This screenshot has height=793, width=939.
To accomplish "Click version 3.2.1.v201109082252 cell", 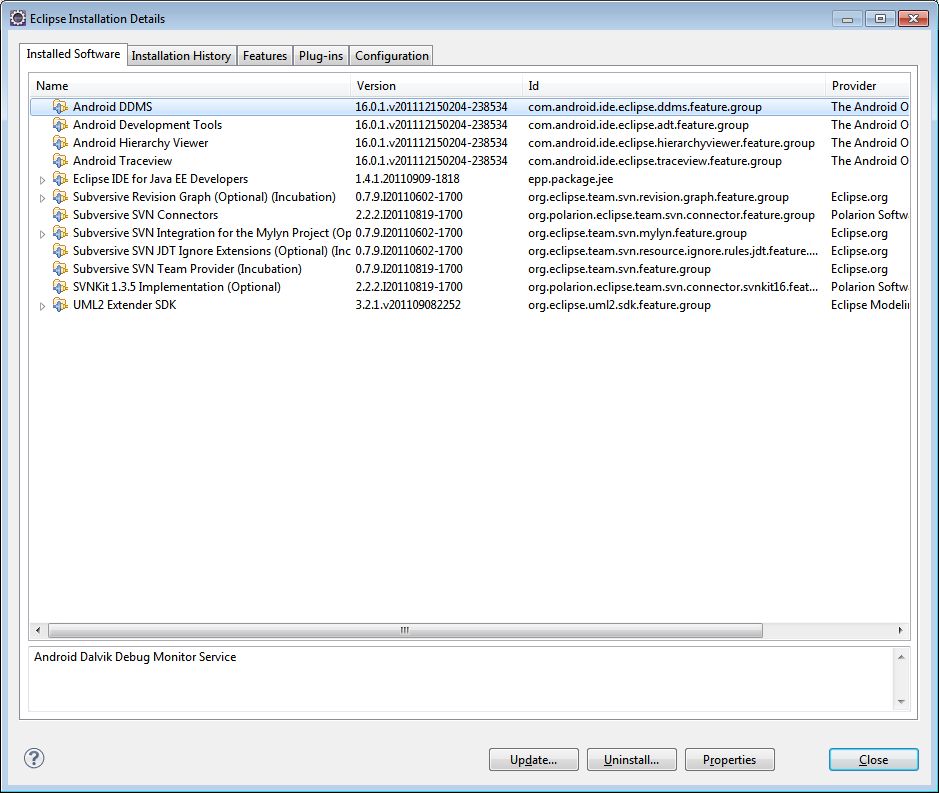I will 408,304.
